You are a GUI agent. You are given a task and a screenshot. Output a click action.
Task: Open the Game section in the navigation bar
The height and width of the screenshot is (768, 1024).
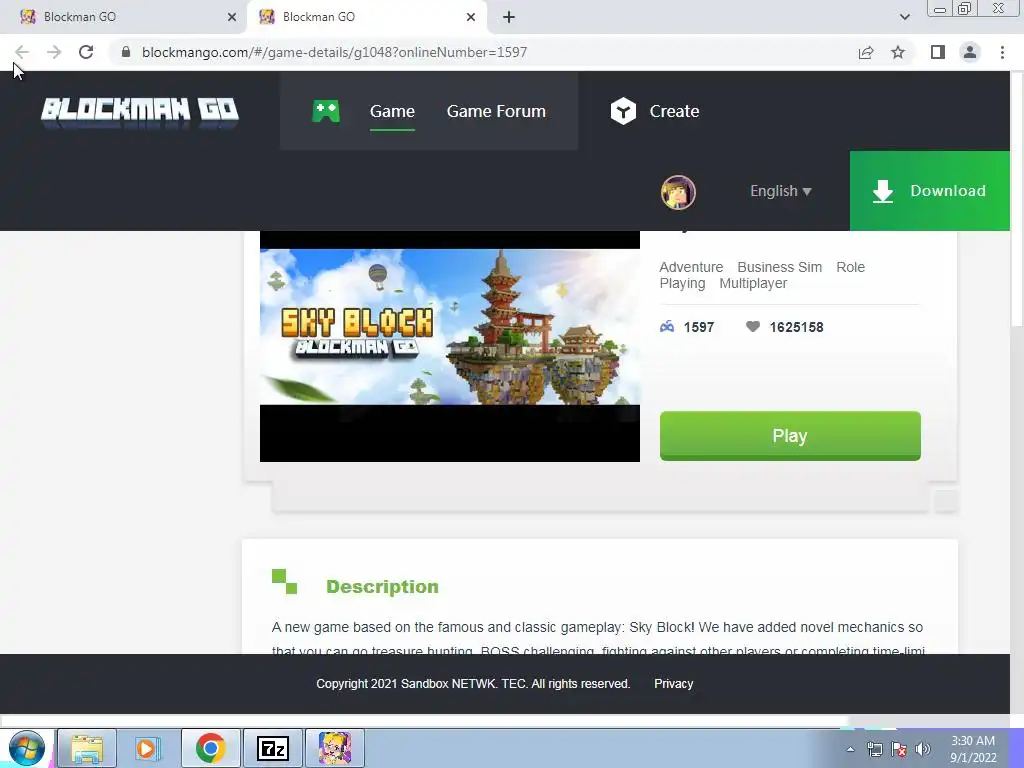point(392,111)
